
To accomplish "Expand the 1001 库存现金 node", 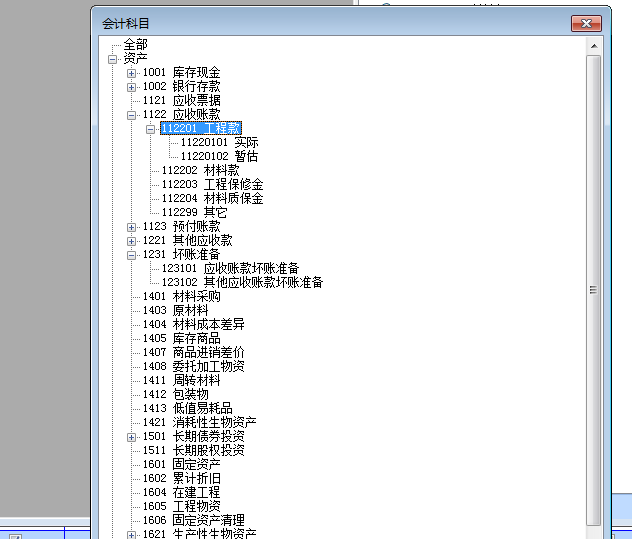I will pos(131,73).
